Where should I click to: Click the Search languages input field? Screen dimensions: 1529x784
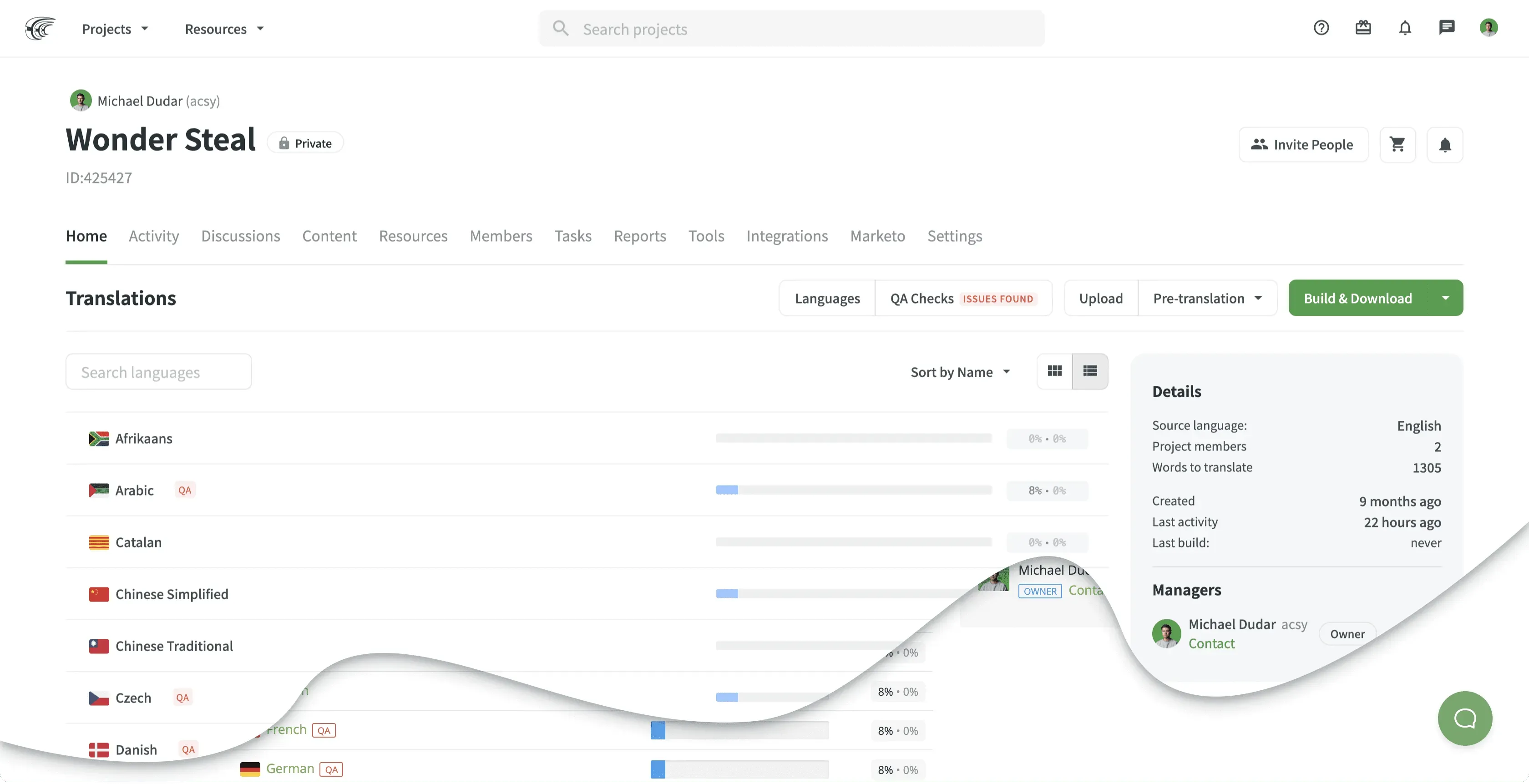coord(158,372)
